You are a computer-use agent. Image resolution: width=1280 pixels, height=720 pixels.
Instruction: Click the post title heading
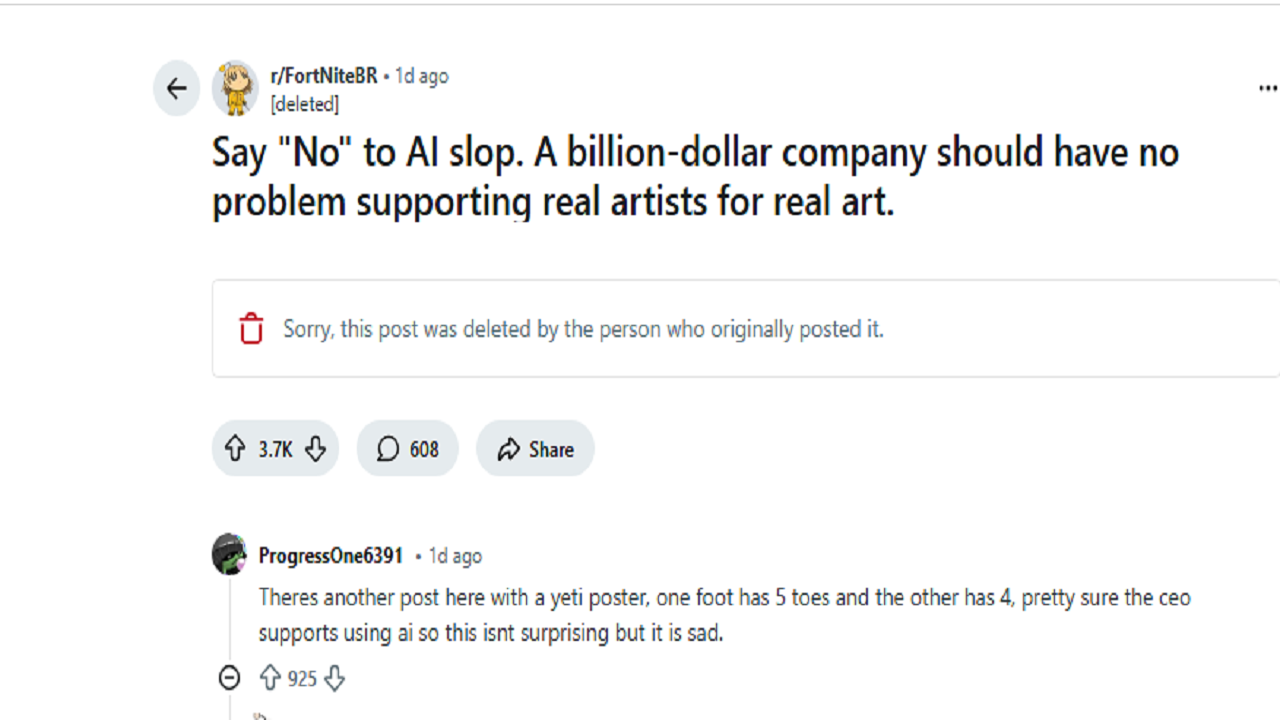click(x=695, y=177)
